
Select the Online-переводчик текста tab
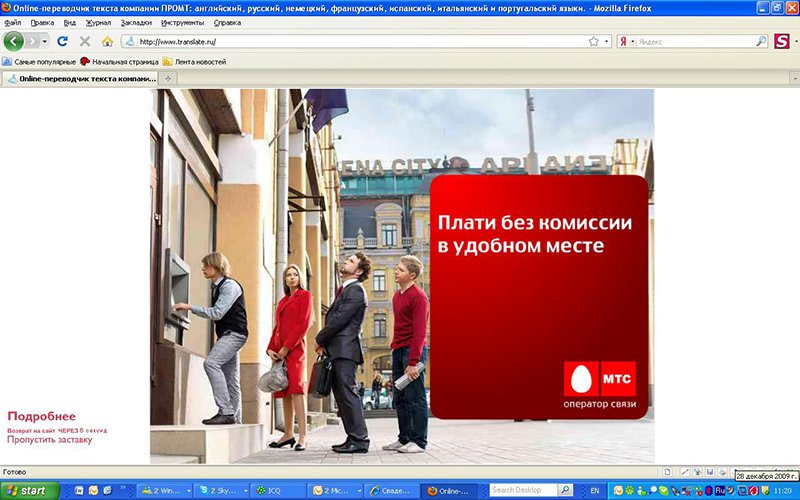(82, 79)
